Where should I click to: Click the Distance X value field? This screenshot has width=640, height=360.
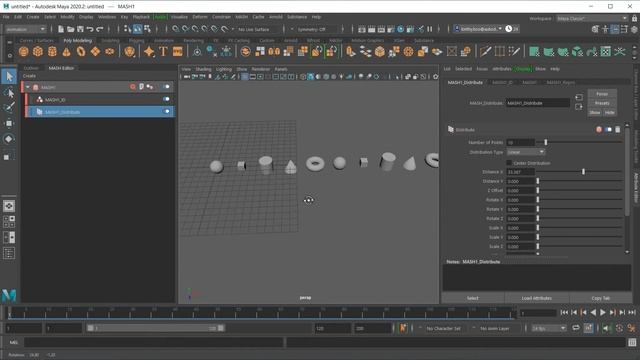[x=520, y=172]
